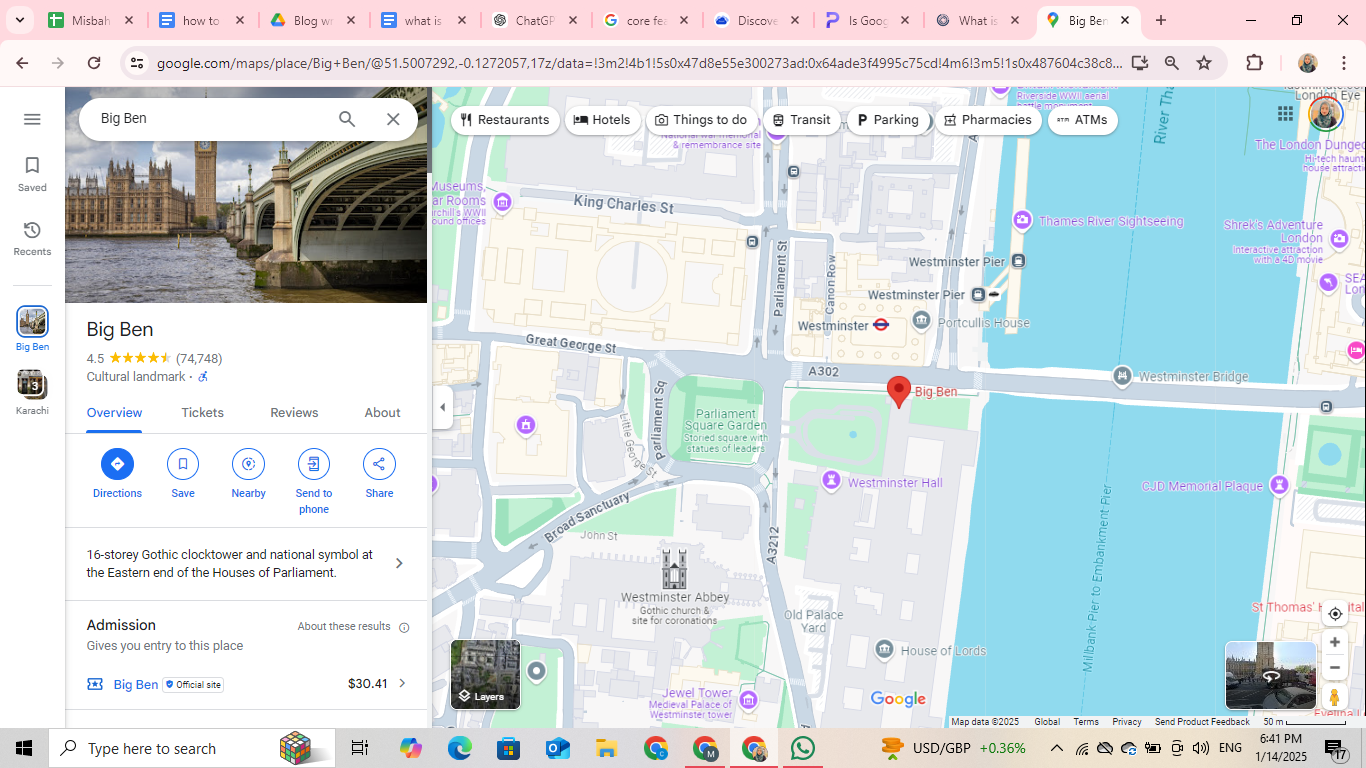Image resolution: width=1366 pixels, height=768 pixels.
Task: Select the Portcullis House marker
Action: pos(921,320)
